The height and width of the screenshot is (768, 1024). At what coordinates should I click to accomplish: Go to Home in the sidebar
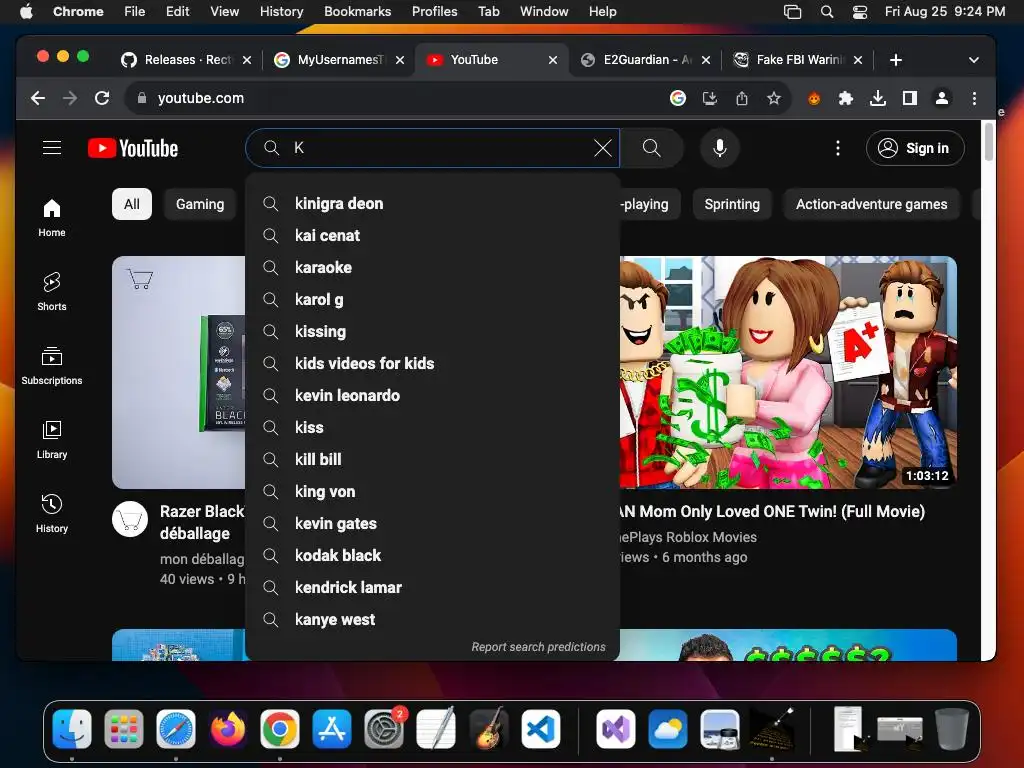click(x=52, y=218)
